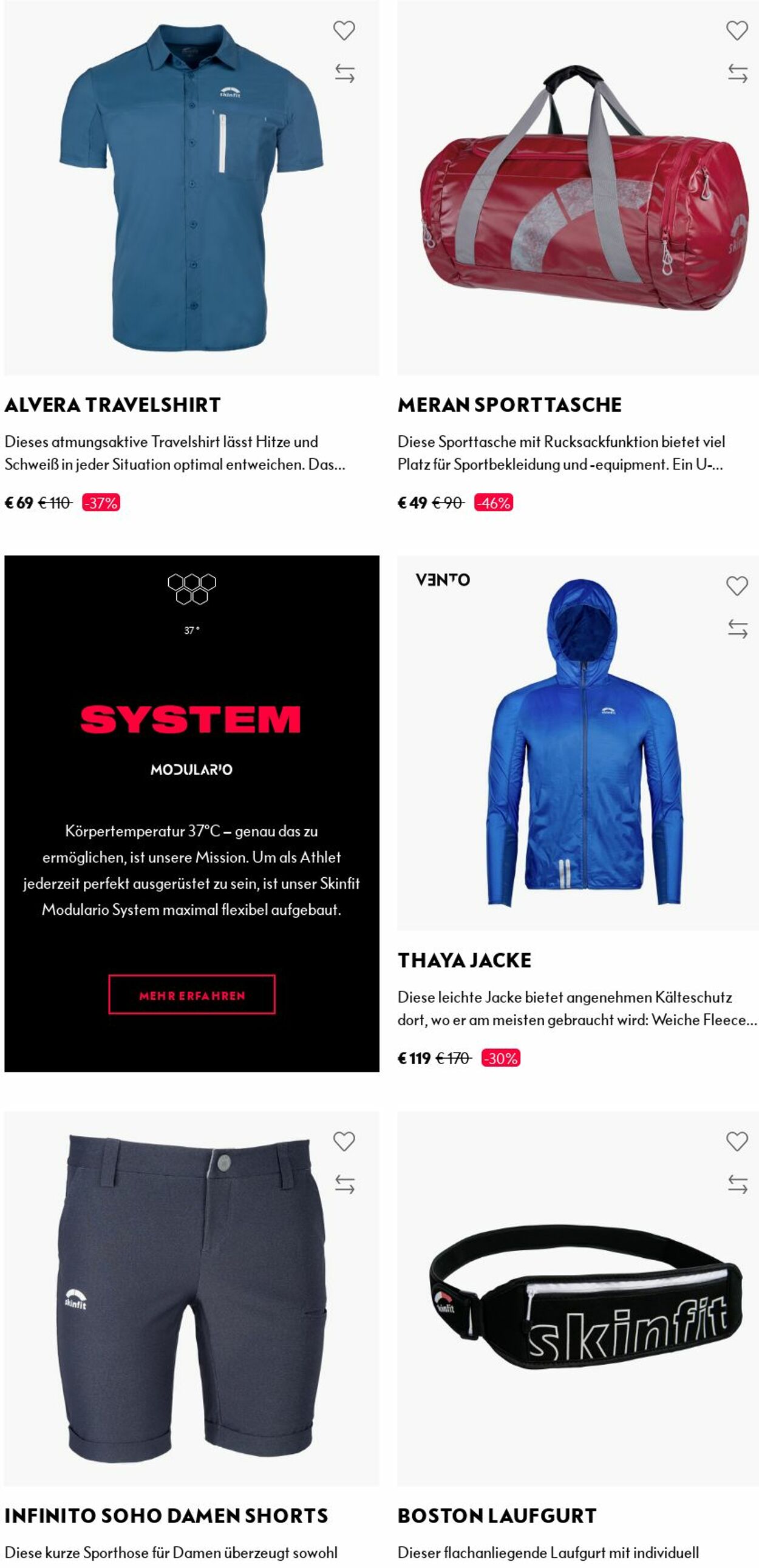Screen dimensions: 759x1568
Task: Click compare arrows on Alvera Travelshirt
Action: (344, 73)
